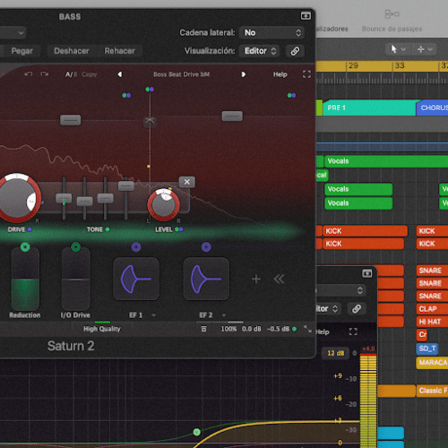This screenshot has height=448, width=448.
Task: Remove the band with the X button
Action: (x=187, y=182)
